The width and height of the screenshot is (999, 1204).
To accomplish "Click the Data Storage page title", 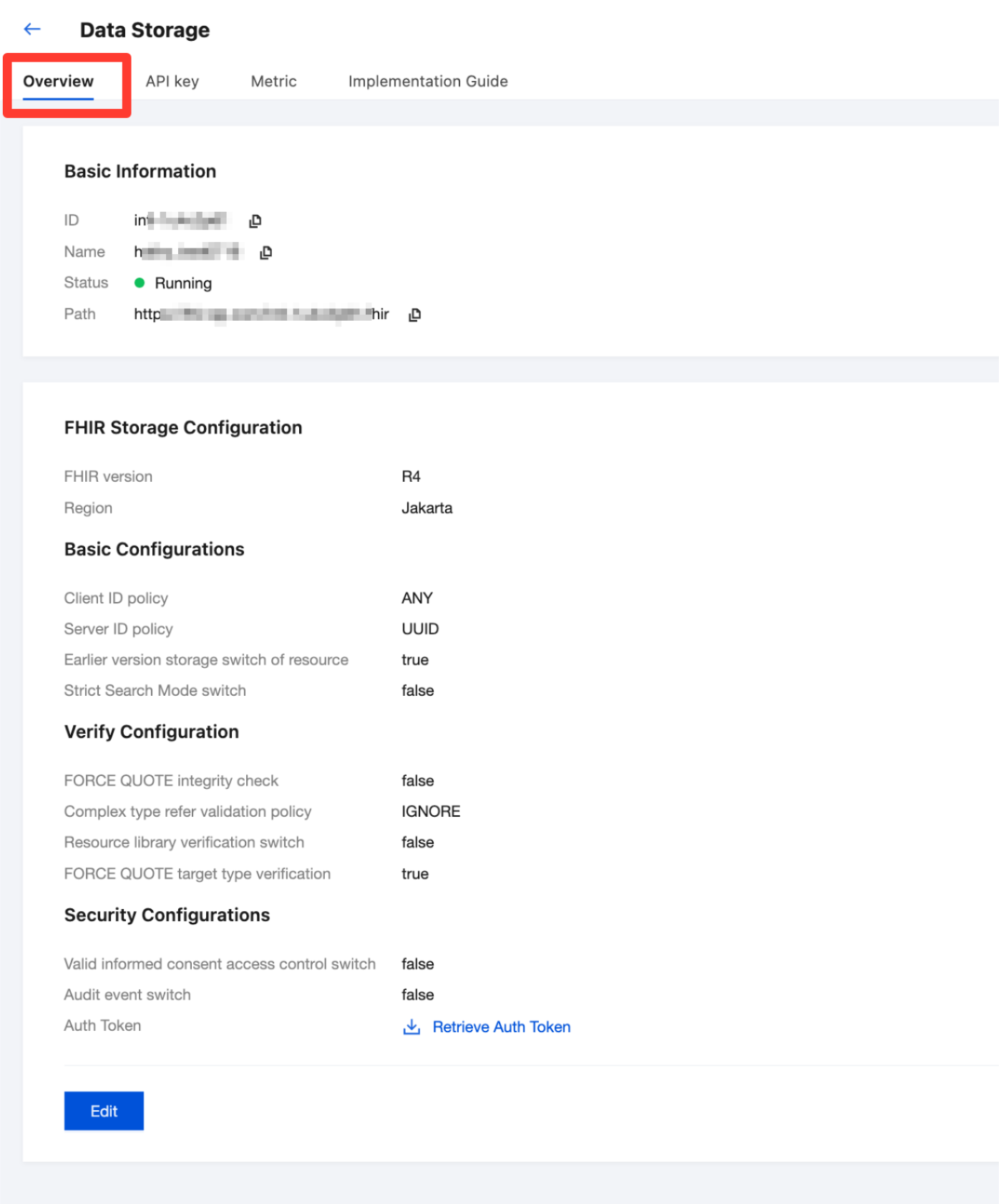I will click(145, 30).
